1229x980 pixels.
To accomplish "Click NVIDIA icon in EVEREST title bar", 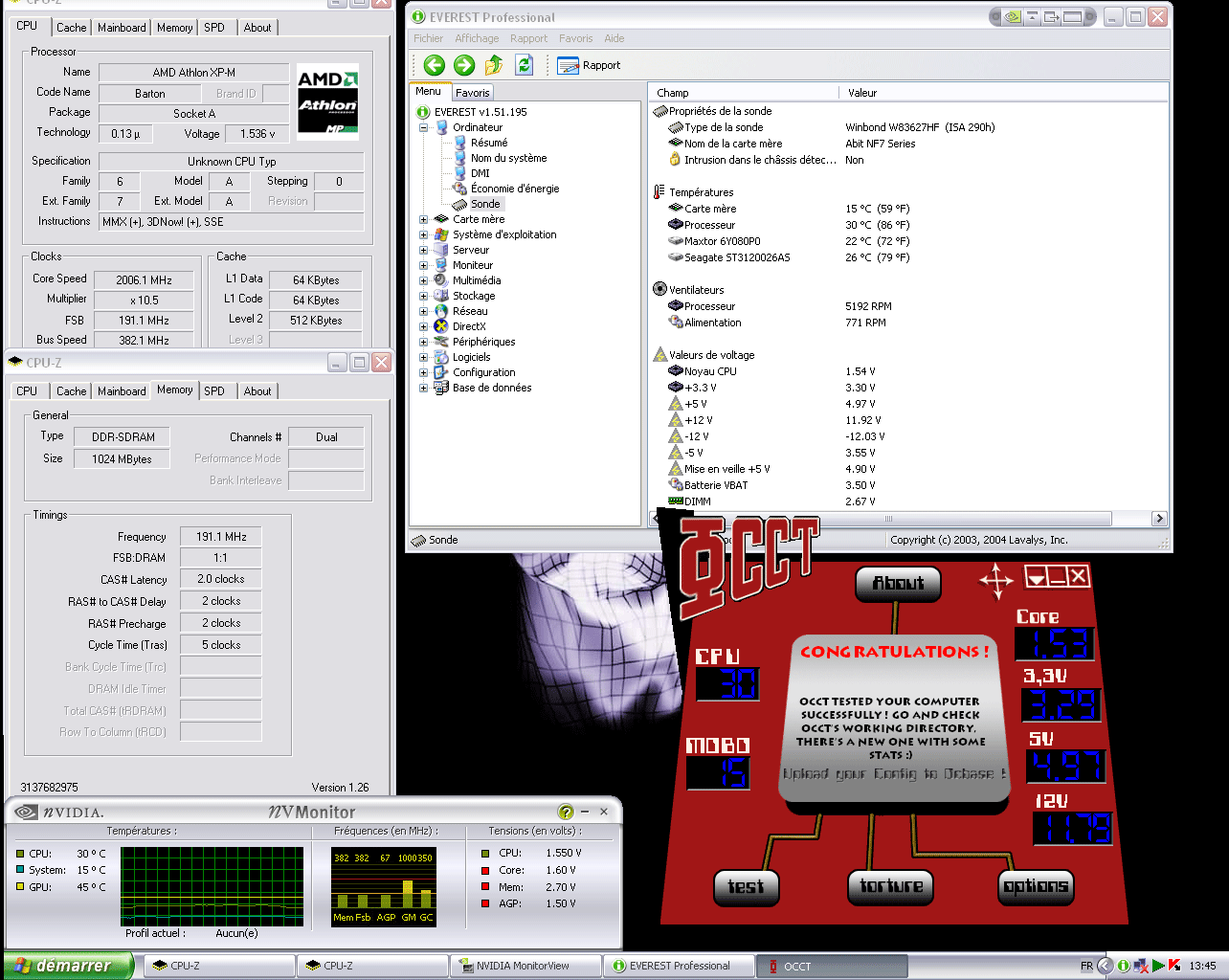I will 1013,16.
